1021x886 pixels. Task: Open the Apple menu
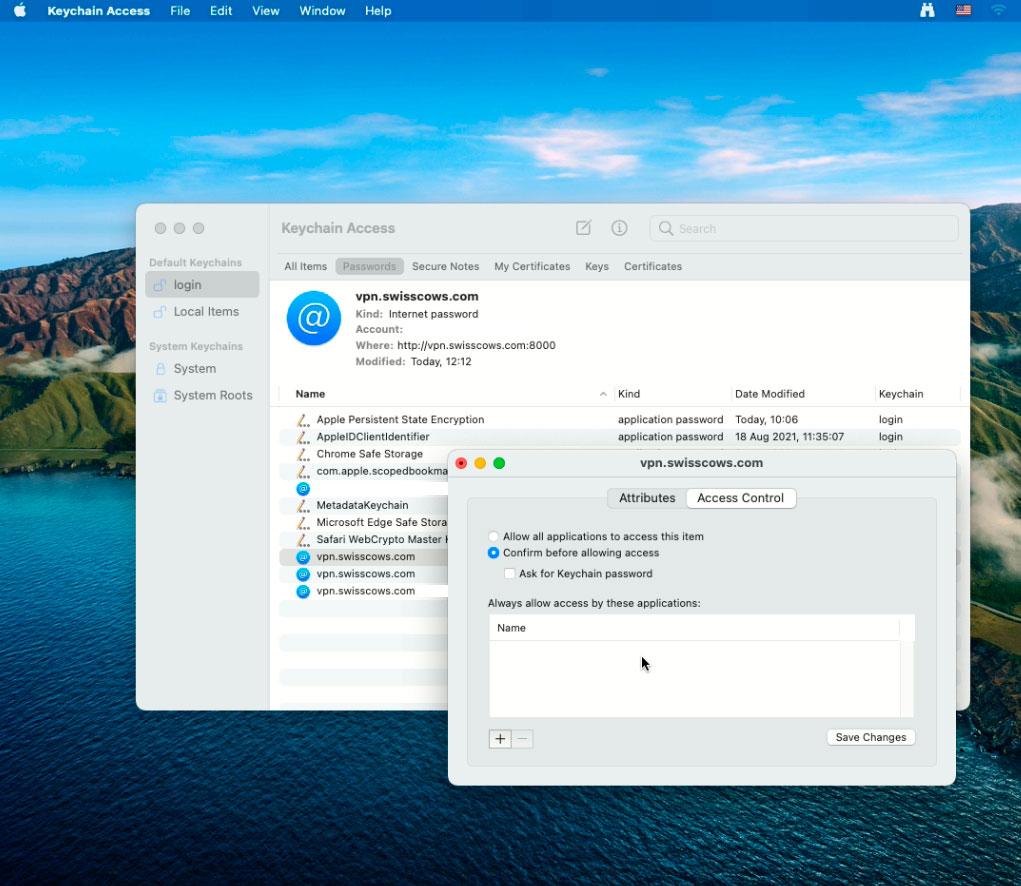point(20,10)
